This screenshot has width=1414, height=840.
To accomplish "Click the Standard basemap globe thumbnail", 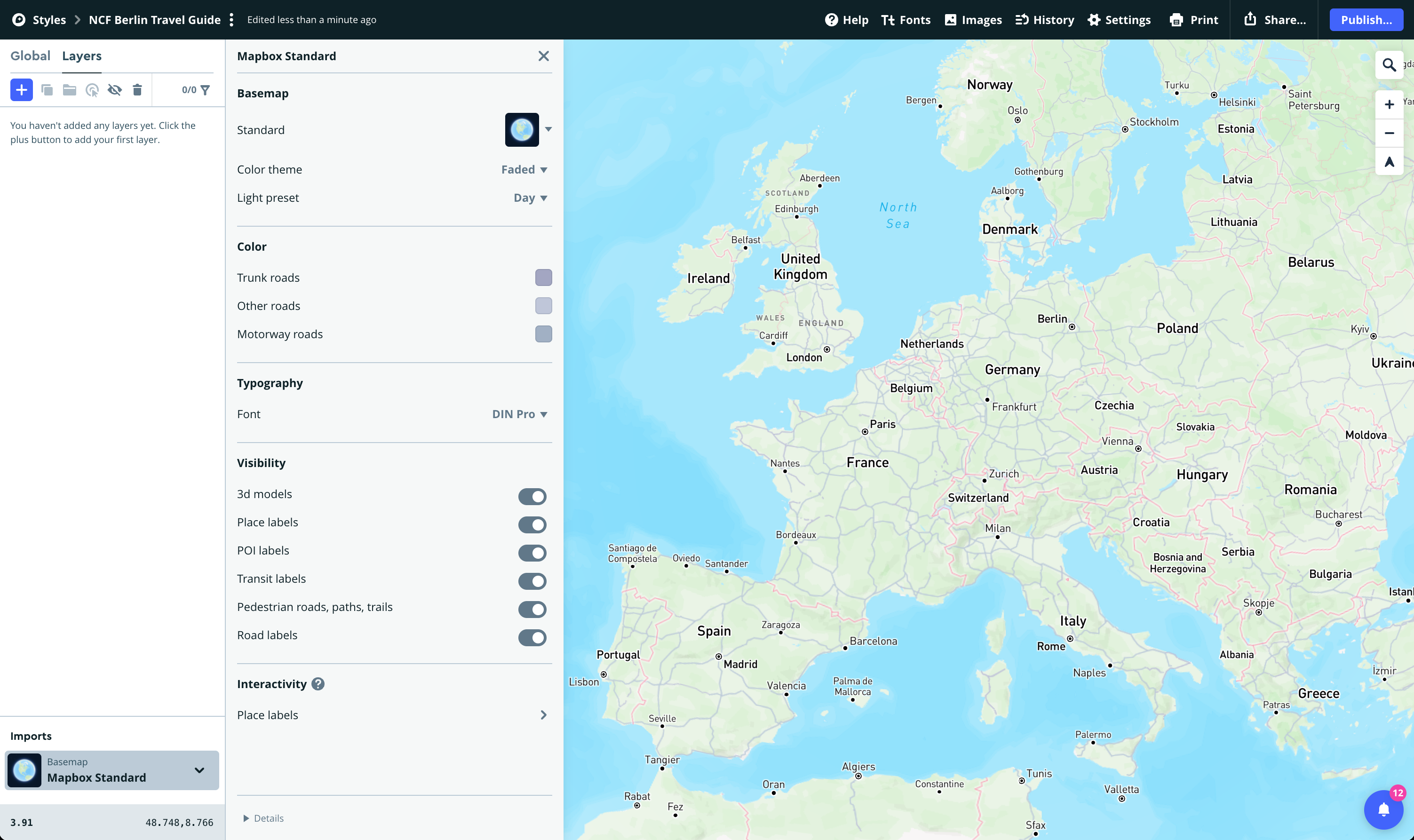I will 522,130.
